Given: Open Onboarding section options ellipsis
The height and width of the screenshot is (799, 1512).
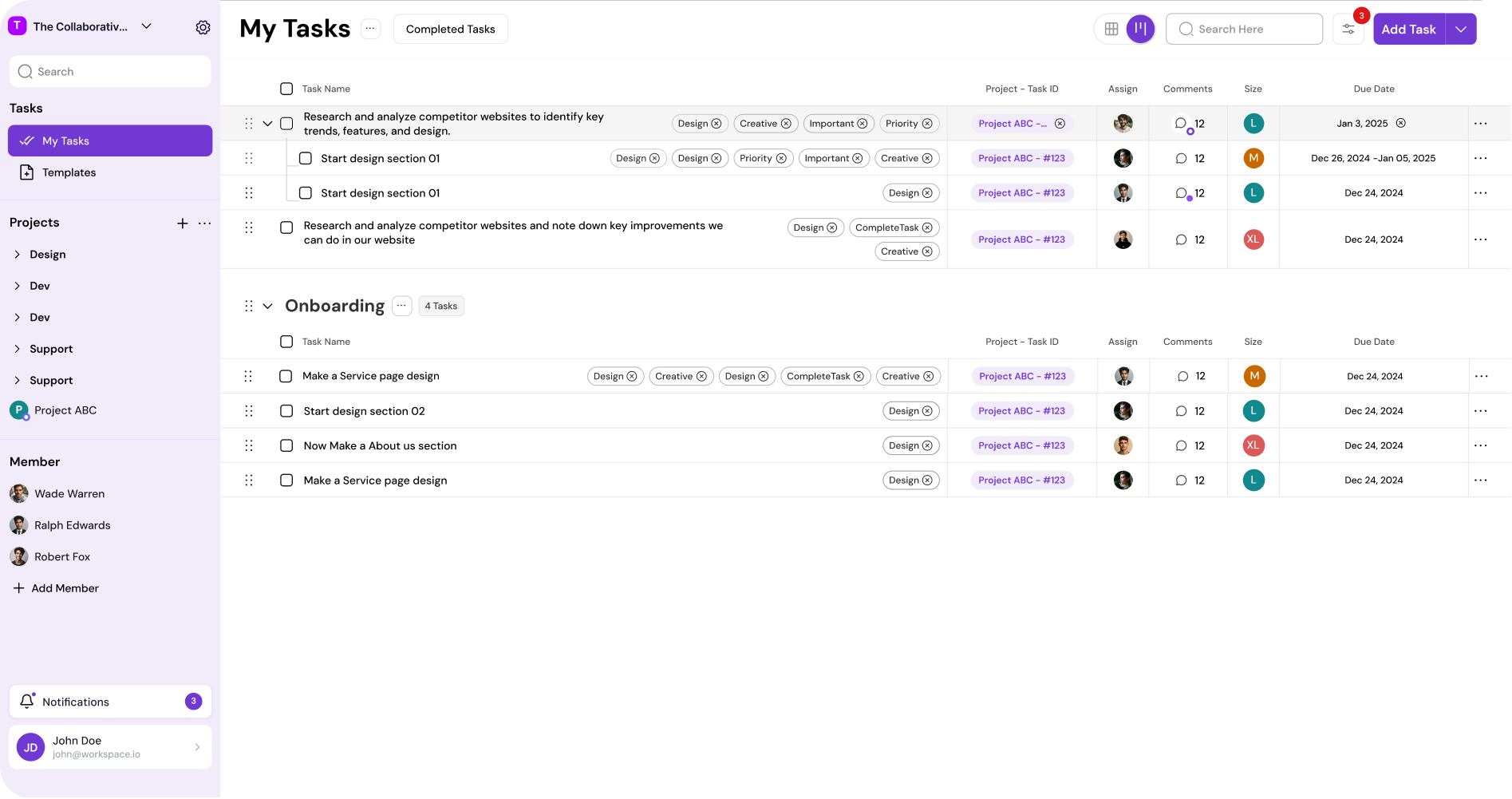Looking at the screenshot, I should point(401,306).
